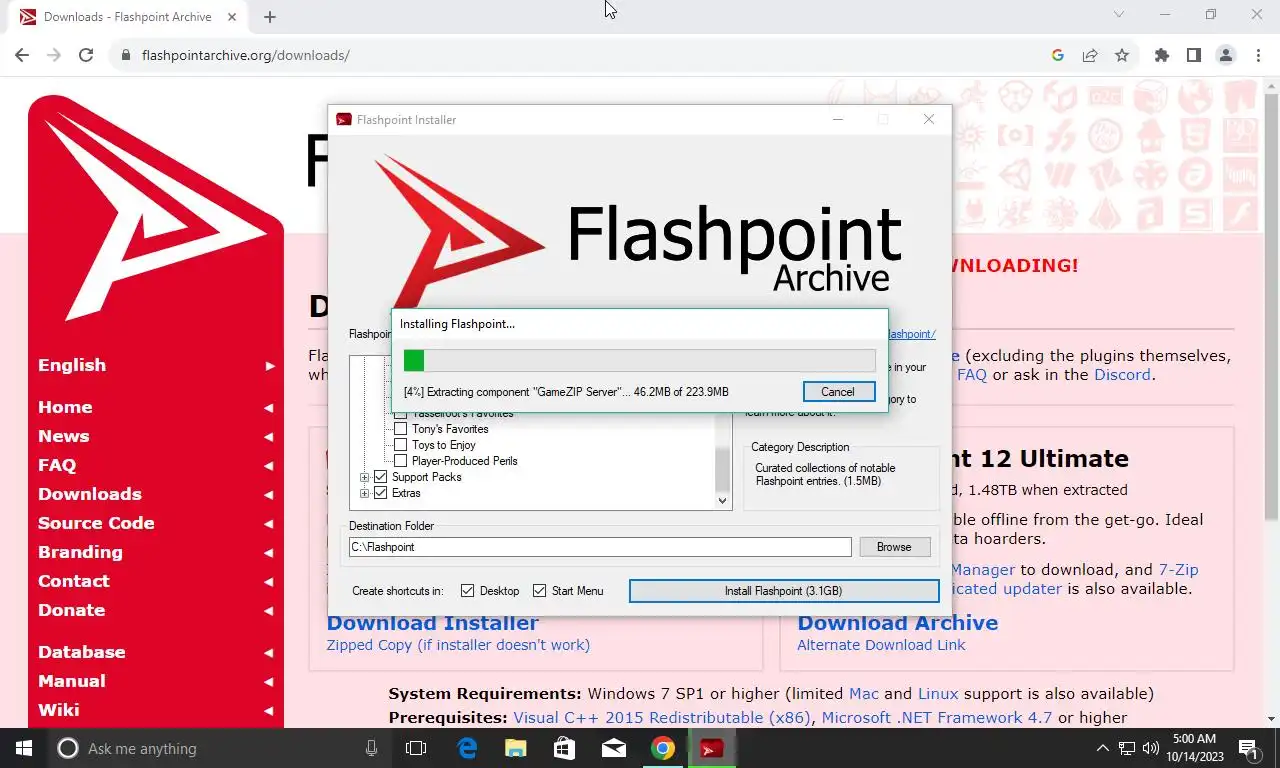
Task: Open the Chrome three-dot menu
Action: [1258, 55]
